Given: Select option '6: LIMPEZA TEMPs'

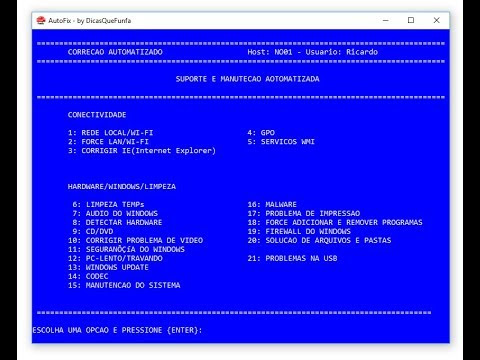Looking at the screenshot, I should (x=108, y=205).
